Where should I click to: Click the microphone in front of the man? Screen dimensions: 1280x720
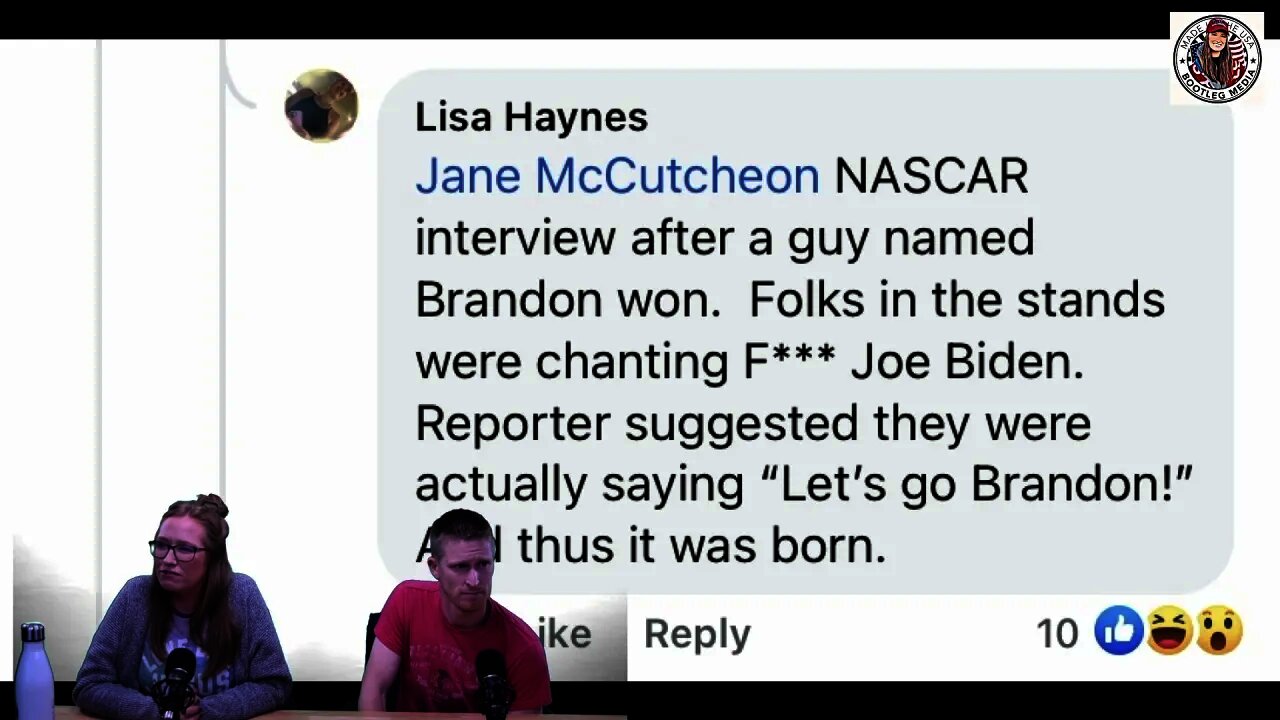coord(491,680)
